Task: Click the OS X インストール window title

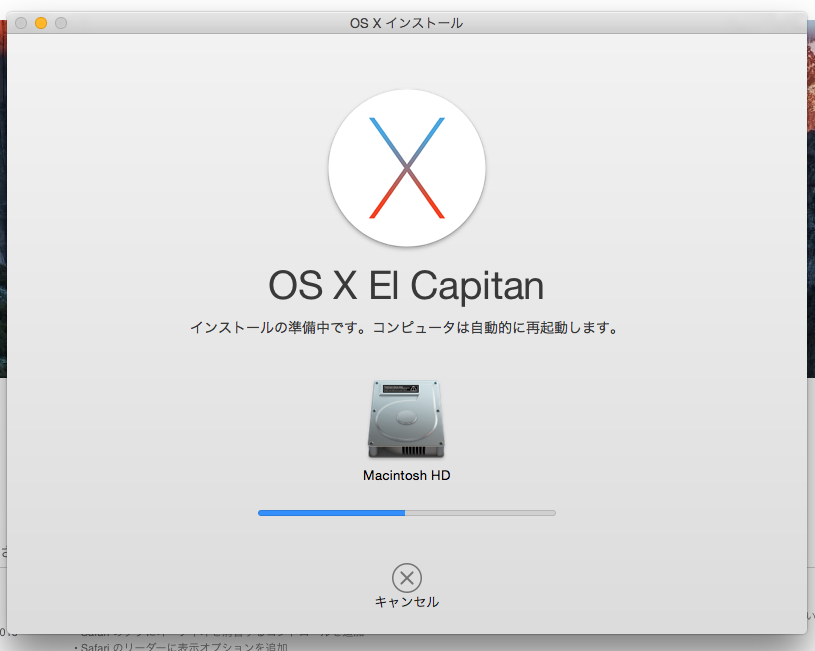Action: [406, 23]
